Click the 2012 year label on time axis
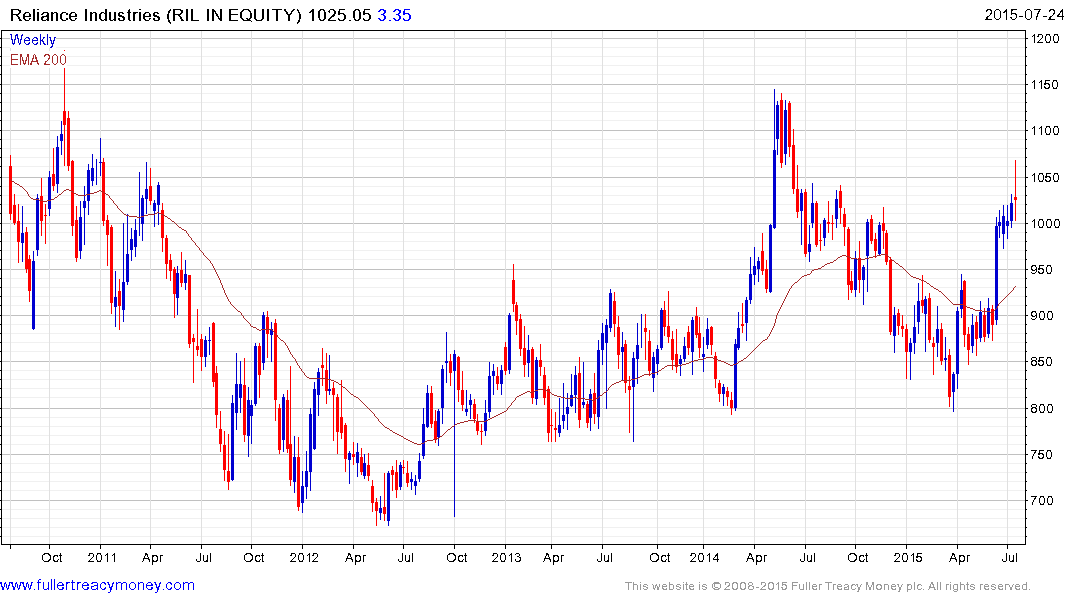Image resolution: width=1075 pixels, height=600 pixels. 304,557
